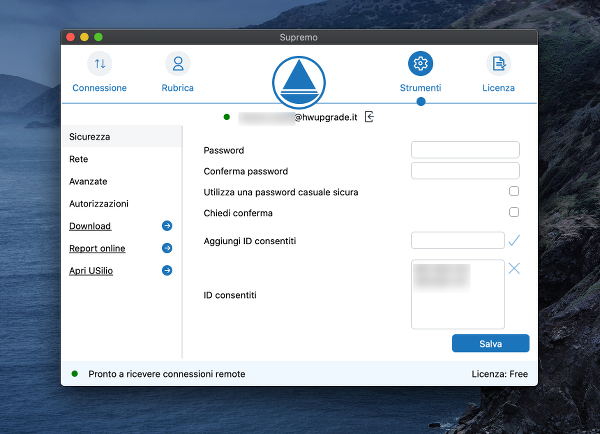
Task: Select Sicurezza in the sidebar
Action: click(x=122, y=137)
